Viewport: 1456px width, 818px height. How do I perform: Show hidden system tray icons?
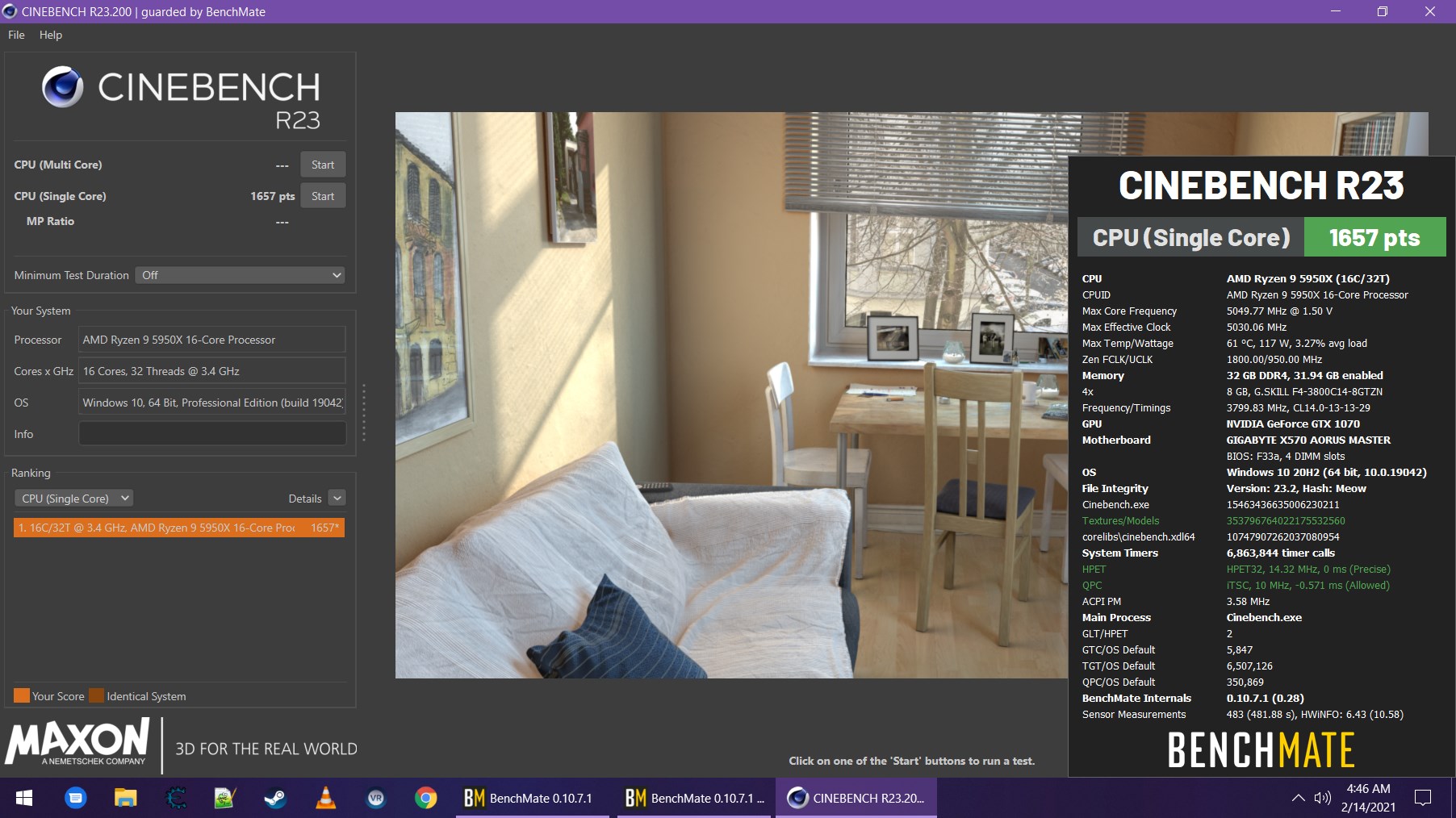pos(1298,798)
